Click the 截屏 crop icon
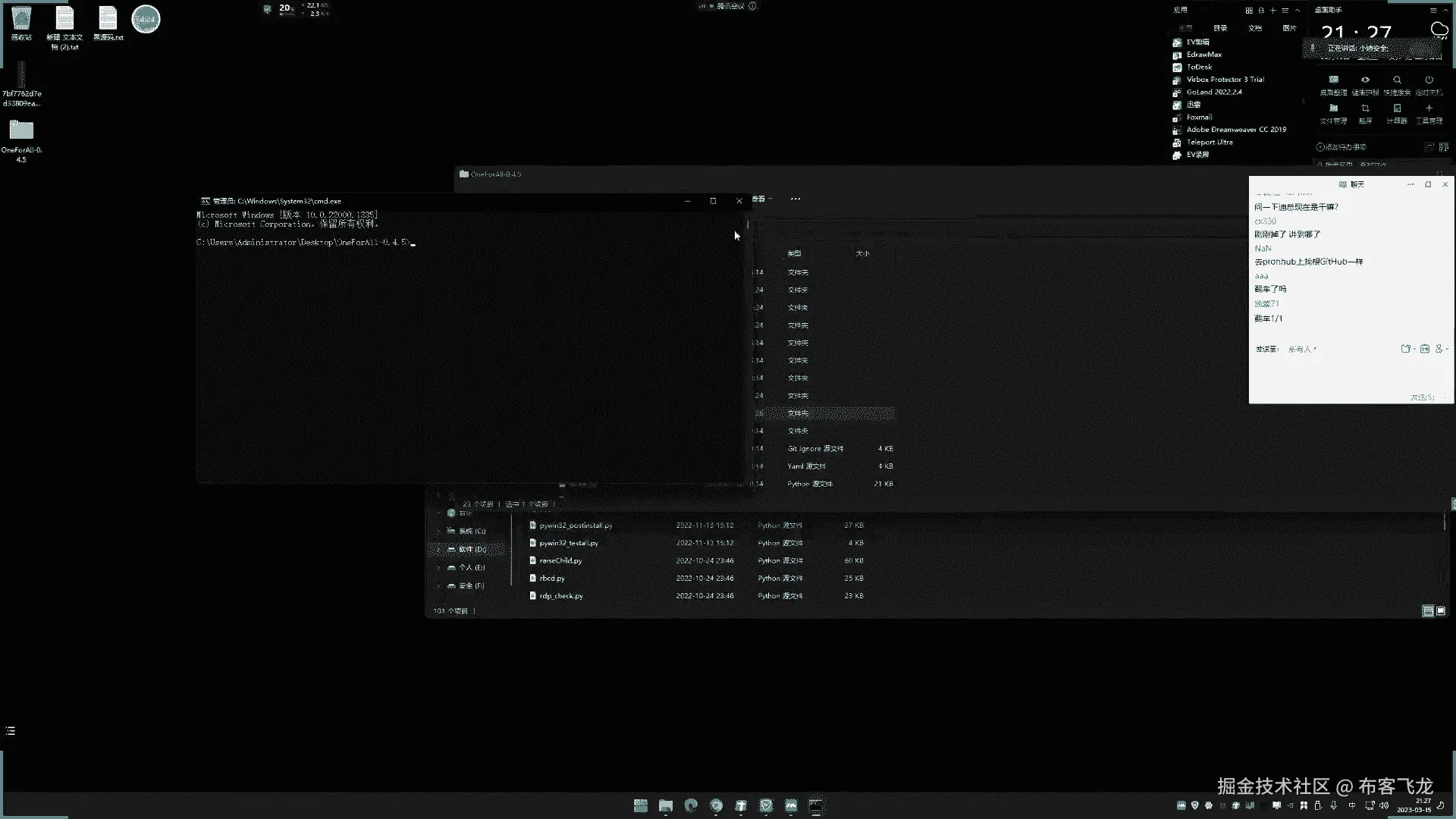Image resolution: width=1456 pixels, height=819 pixels. (x=1365, y=109)
